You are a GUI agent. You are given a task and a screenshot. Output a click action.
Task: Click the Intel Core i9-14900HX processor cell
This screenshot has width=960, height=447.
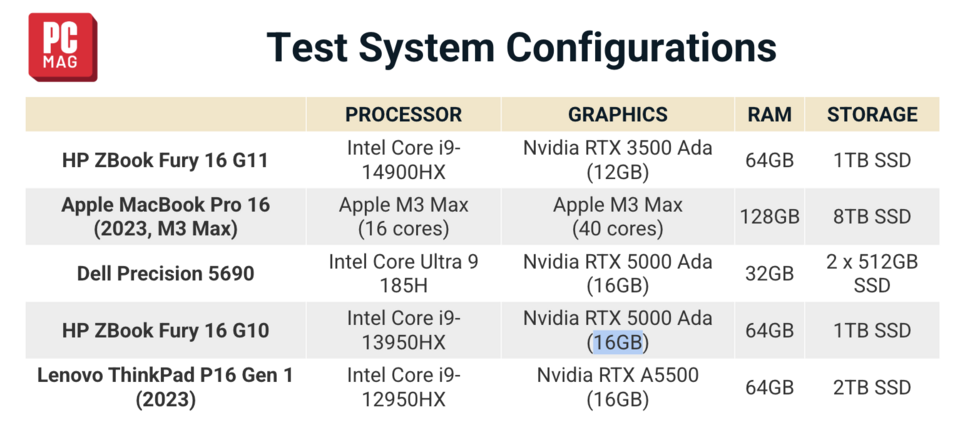tap(403, 160)
